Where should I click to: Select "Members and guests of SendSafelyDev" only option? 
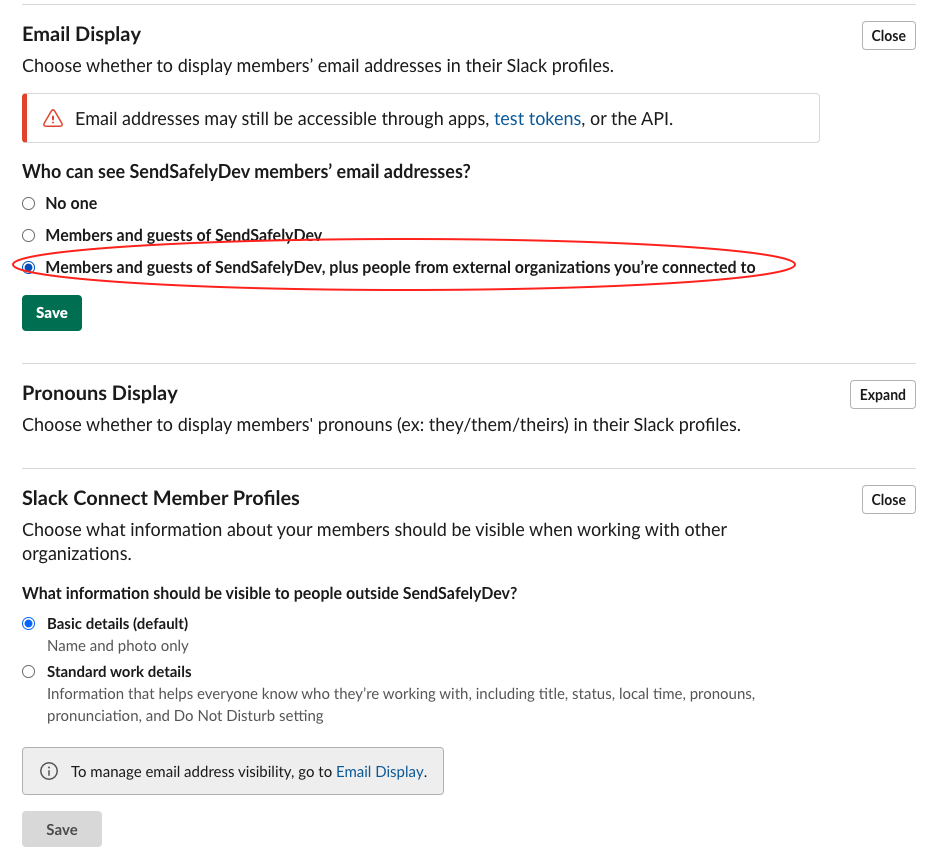click(x=29, y=236)
